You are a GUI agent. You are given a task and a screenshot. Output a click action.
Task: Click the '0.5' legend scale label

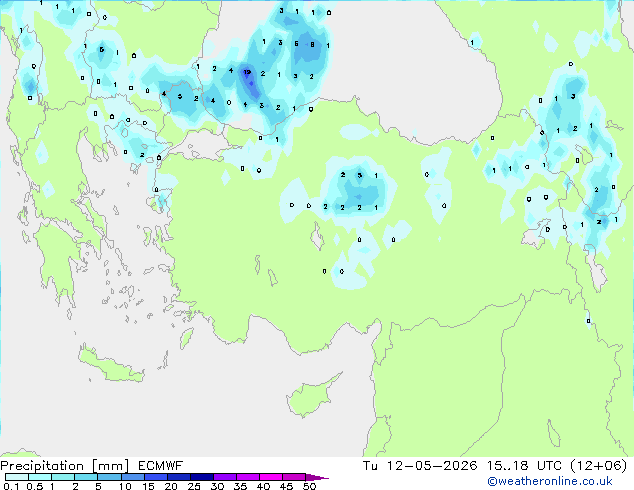35,486
